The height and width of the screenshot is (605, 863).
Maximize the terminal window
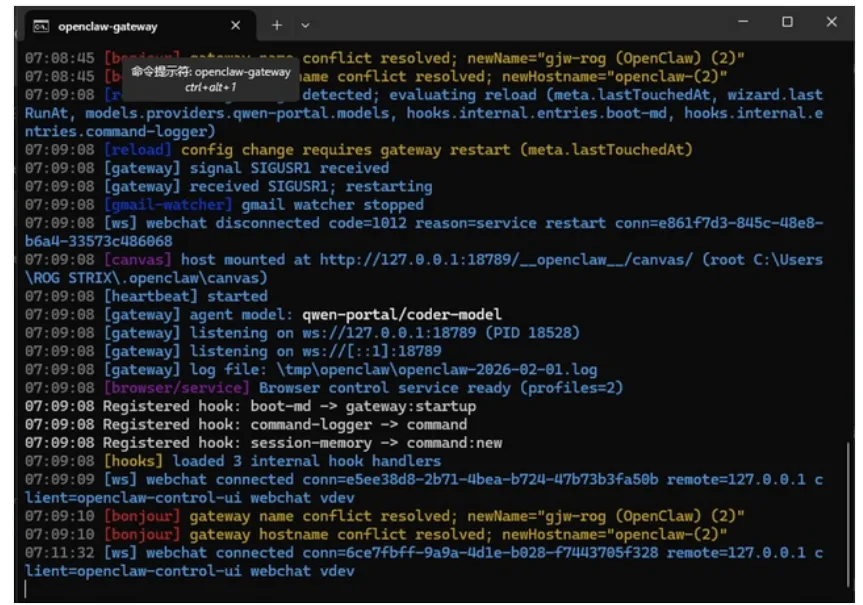[x=788, y=22]
